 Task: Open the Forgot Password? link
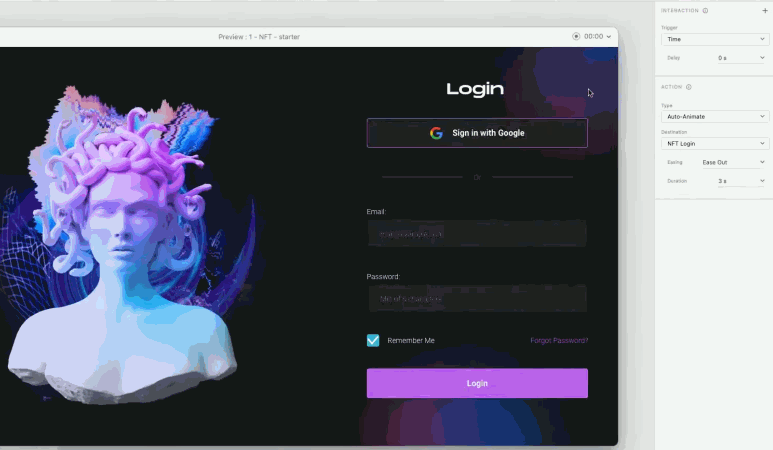point(559,341)
